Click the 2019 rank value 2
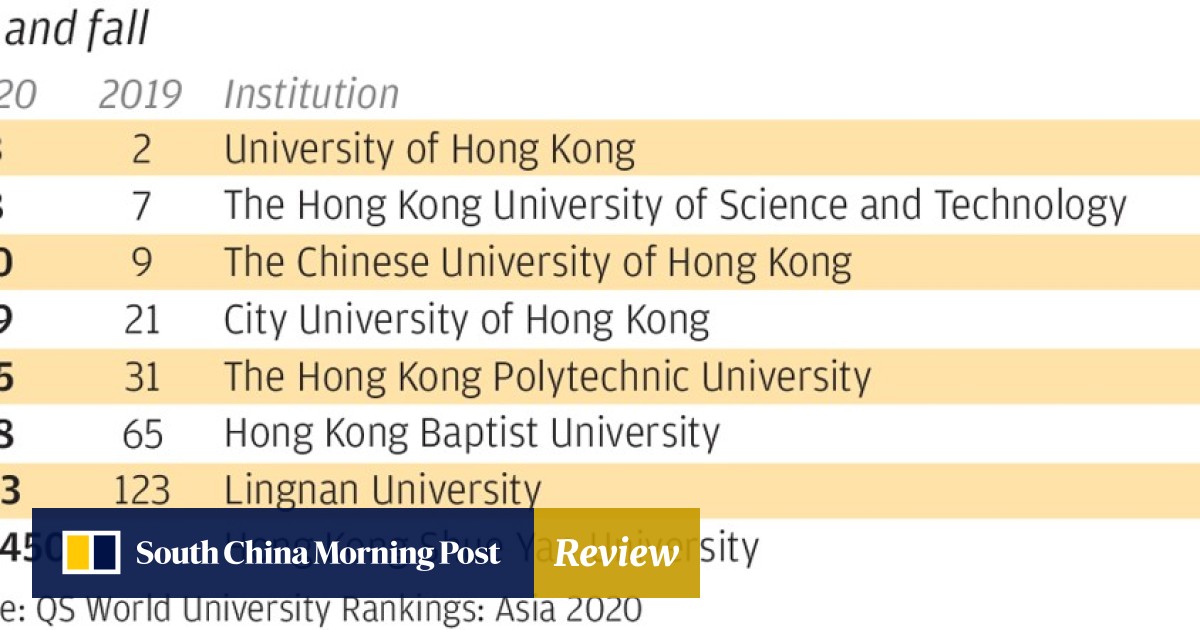The width and height of the screenshot is (1200, 630). (141, 149)
